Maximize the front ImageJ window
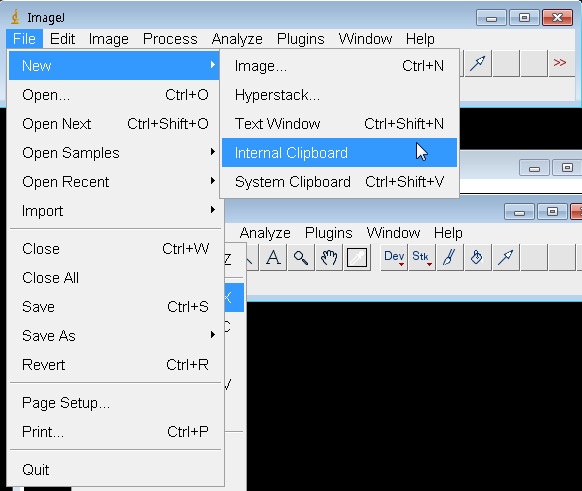 (524, 18)
